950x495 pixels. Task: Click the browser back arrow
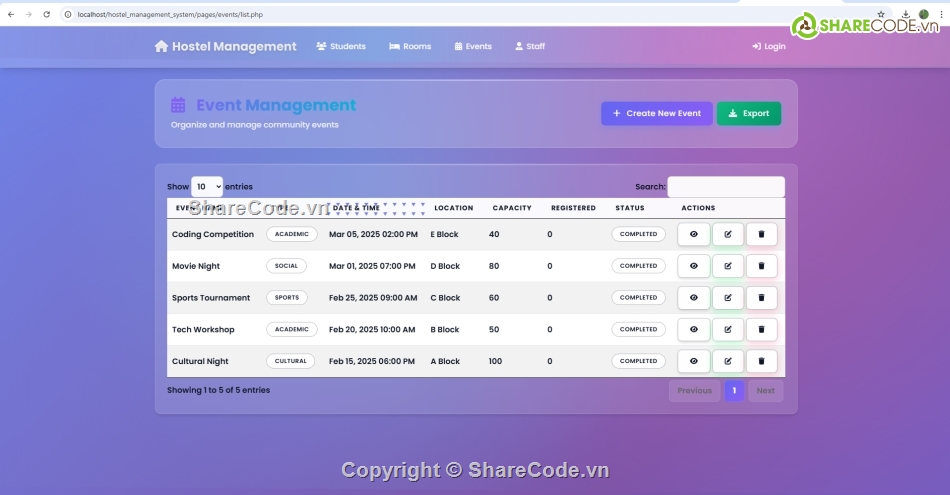(10, 15)
